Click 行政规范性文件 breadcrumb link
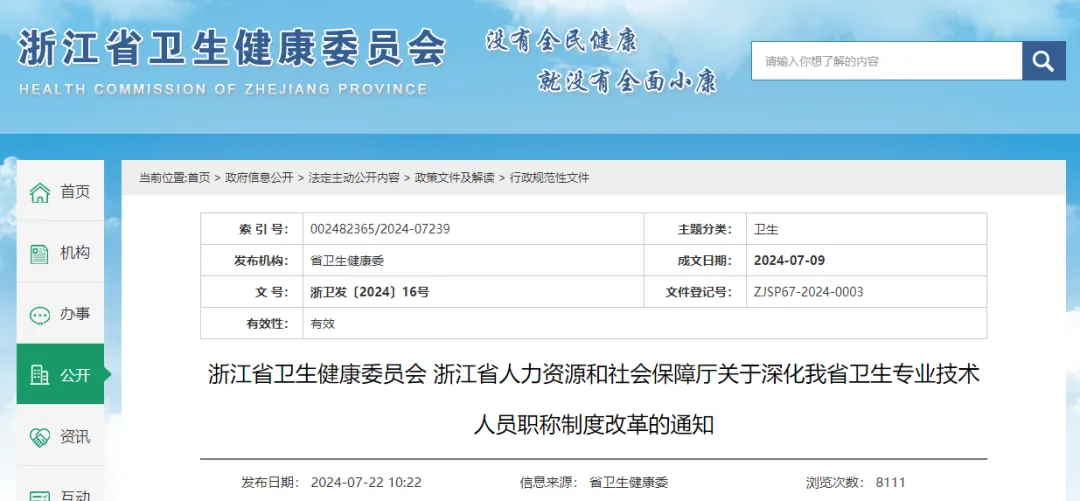Image resolution: width=1080 pixels, height=501 pixels. (x=549, y=178)
